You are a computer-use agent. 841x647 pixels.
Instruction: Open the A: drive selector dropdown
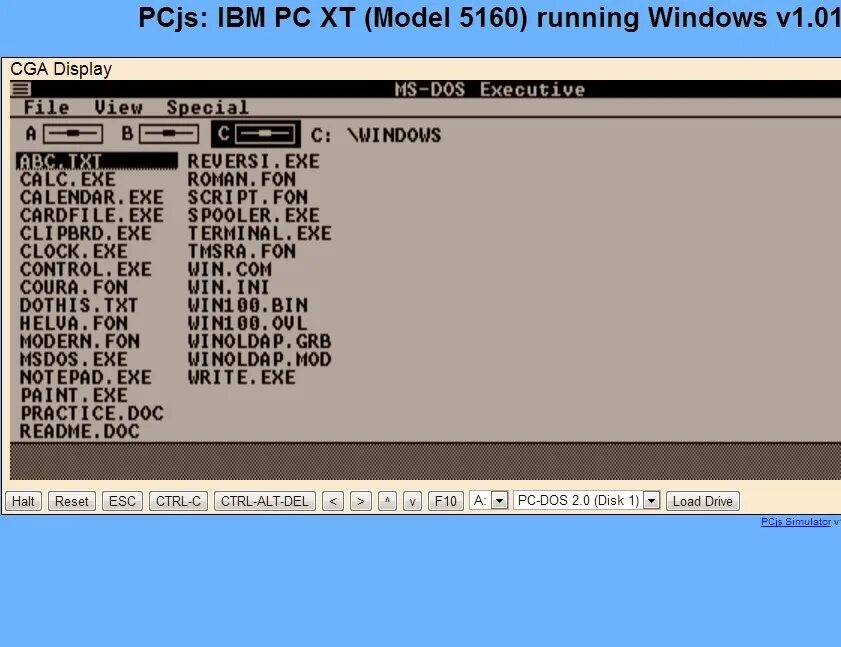point(489,501)
